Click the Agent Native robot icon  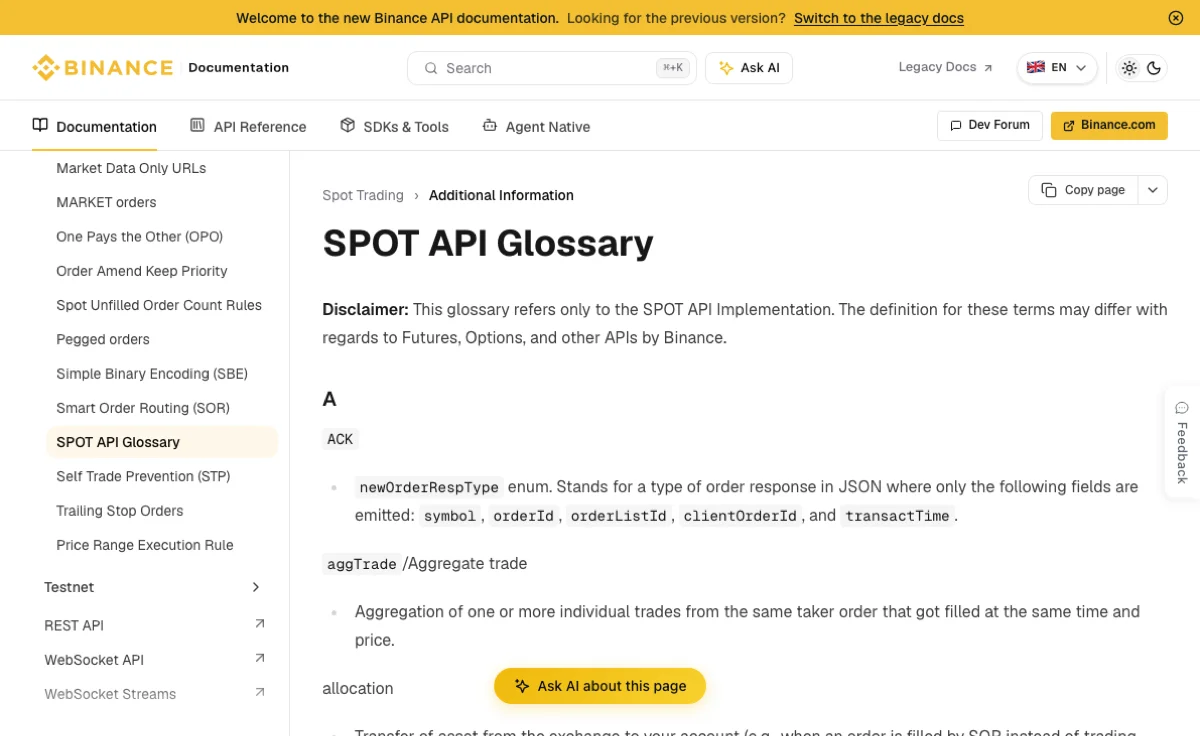coord(489,125)
